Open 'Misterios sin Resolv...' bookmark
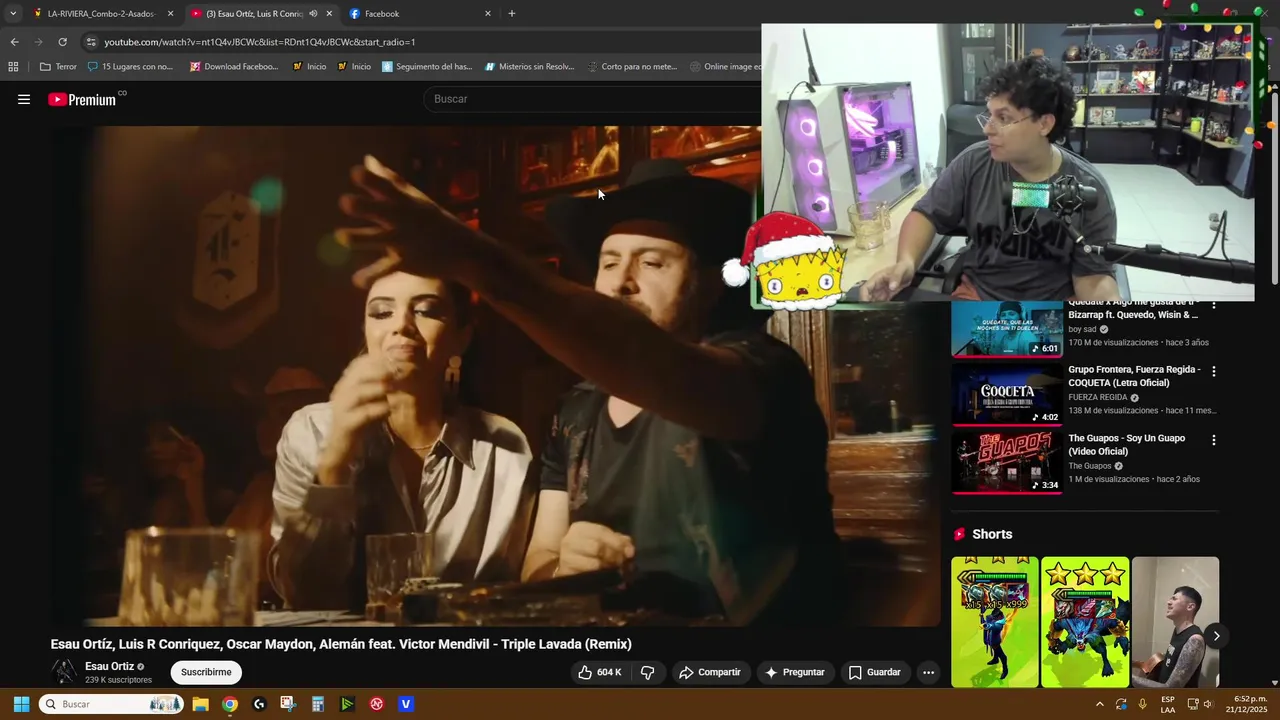This screenshot has height=720, width=1280. coord(530,67)
